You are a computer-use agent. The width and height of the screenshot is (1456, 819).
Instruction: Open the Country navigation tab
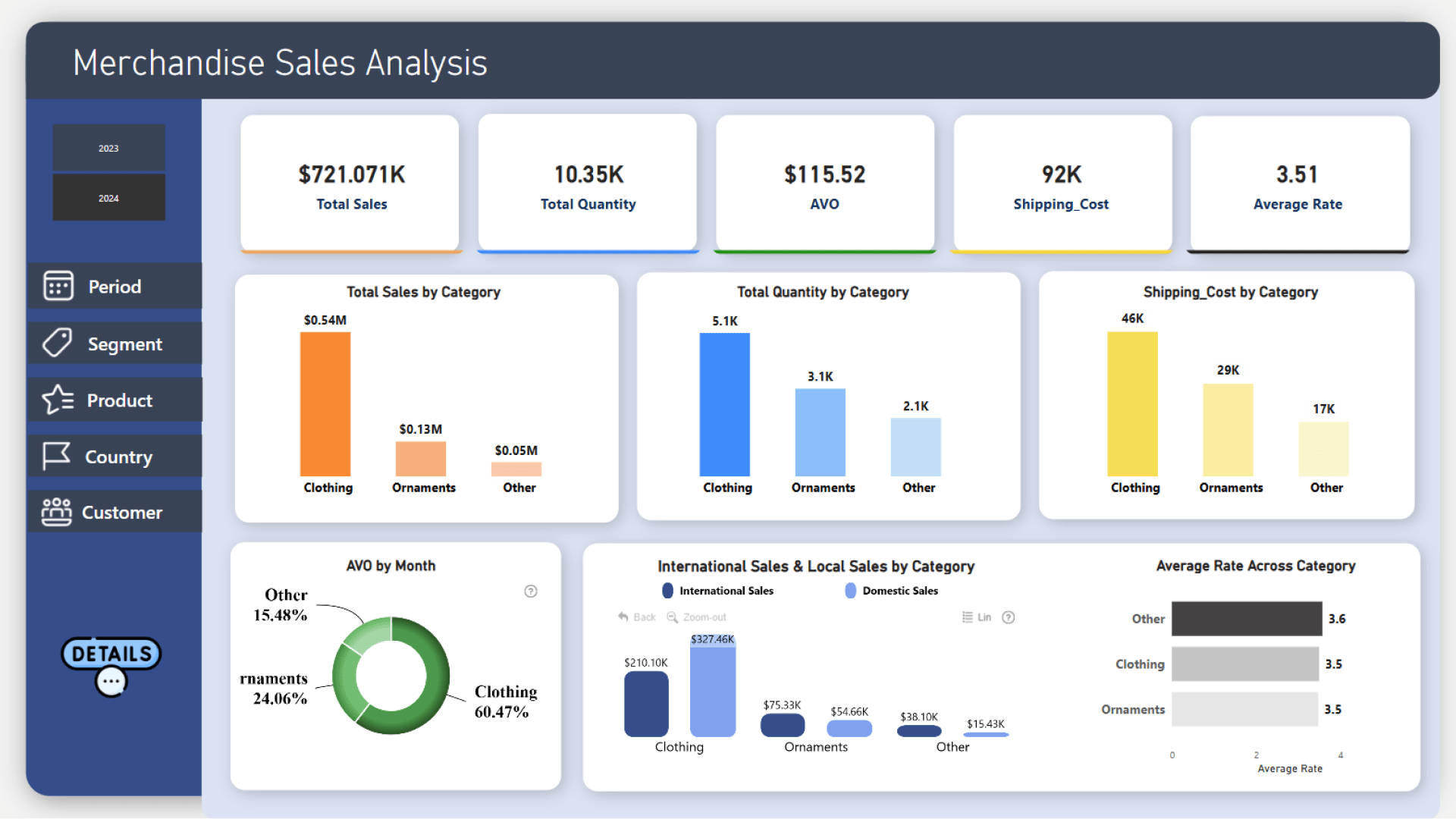[115, 456]
